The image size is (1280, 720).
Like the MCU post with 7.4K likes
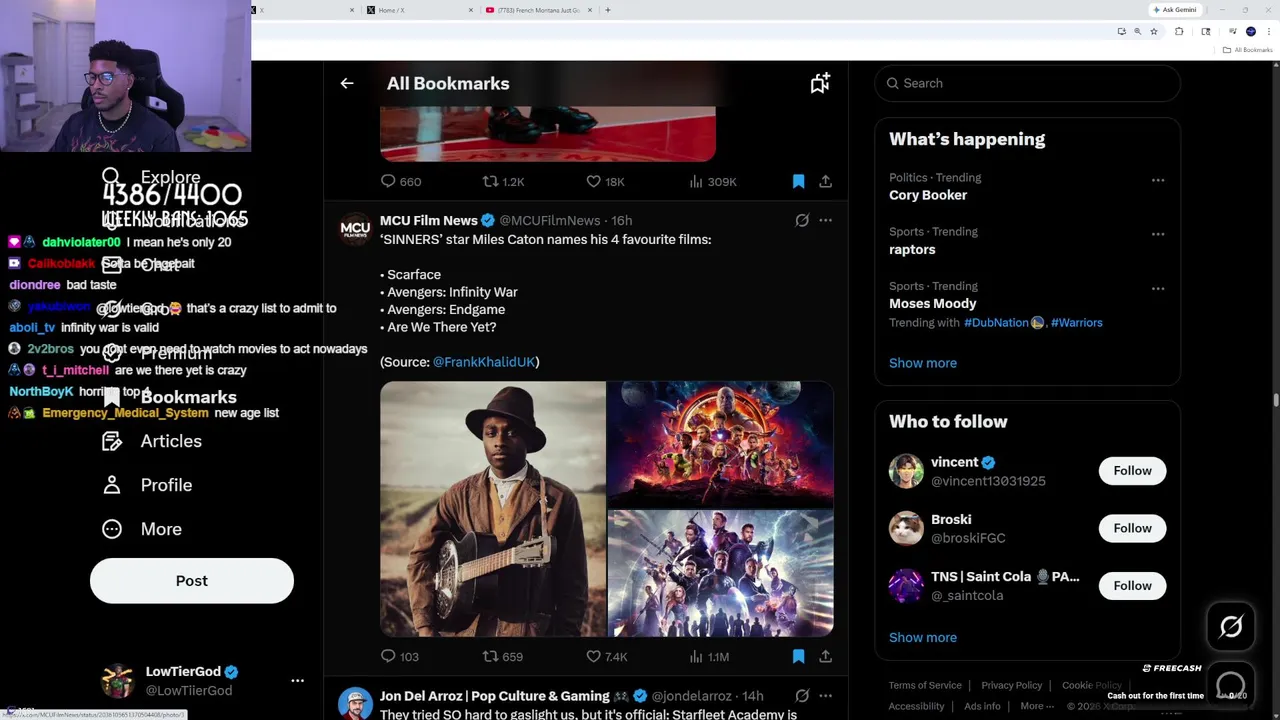click(606, 657)
